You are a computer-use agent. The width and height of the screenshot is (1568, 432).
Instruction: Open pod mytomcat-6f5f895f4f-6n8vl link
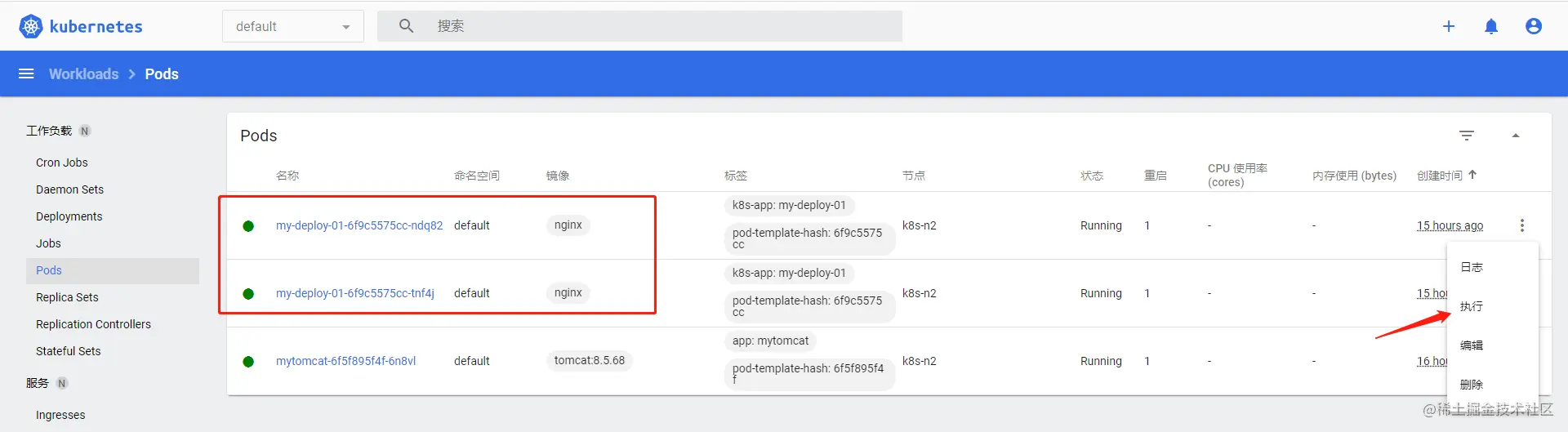coord(346,361)
